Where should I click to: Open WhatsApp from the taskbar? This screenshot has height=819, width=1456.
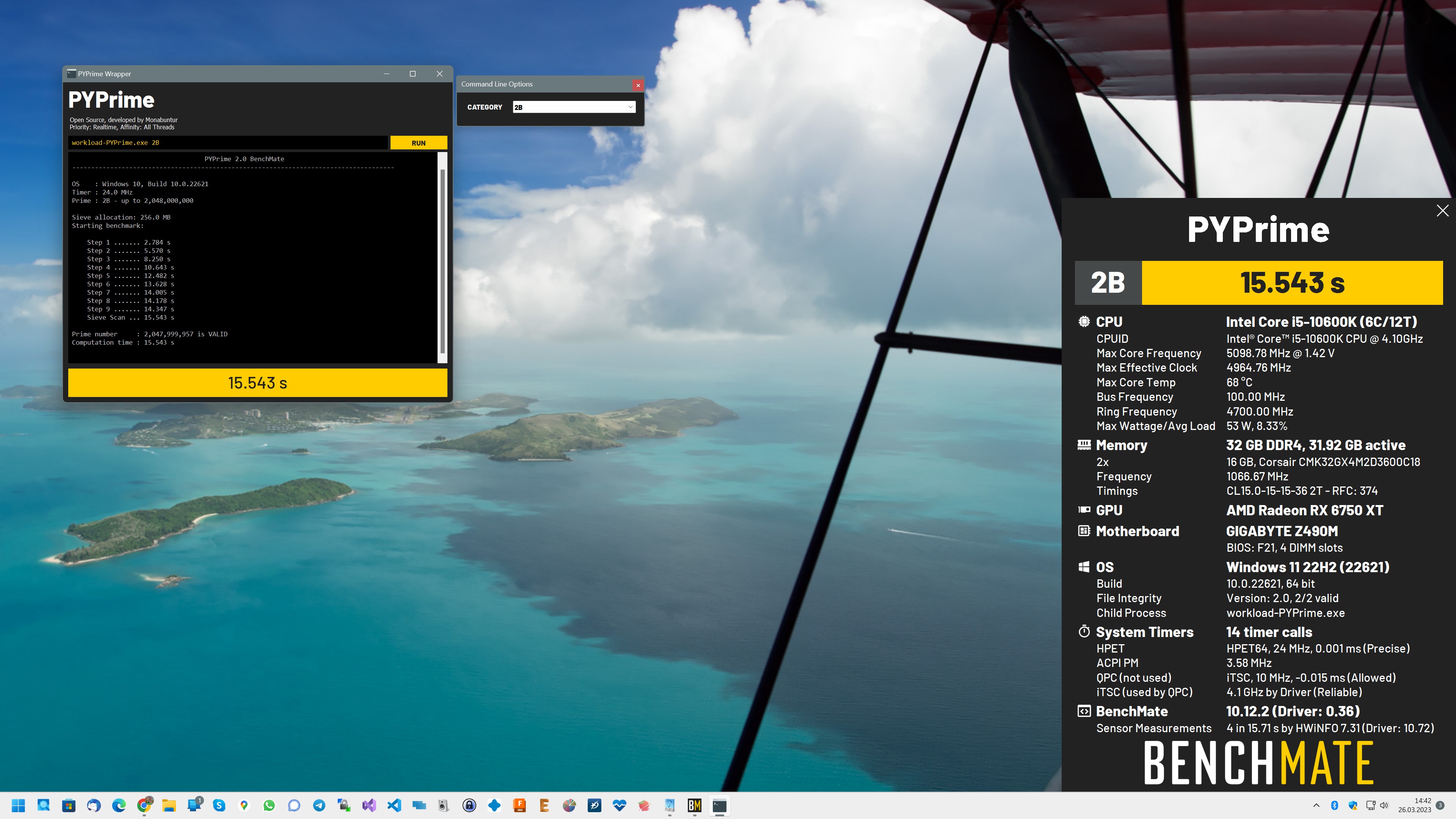269,805
